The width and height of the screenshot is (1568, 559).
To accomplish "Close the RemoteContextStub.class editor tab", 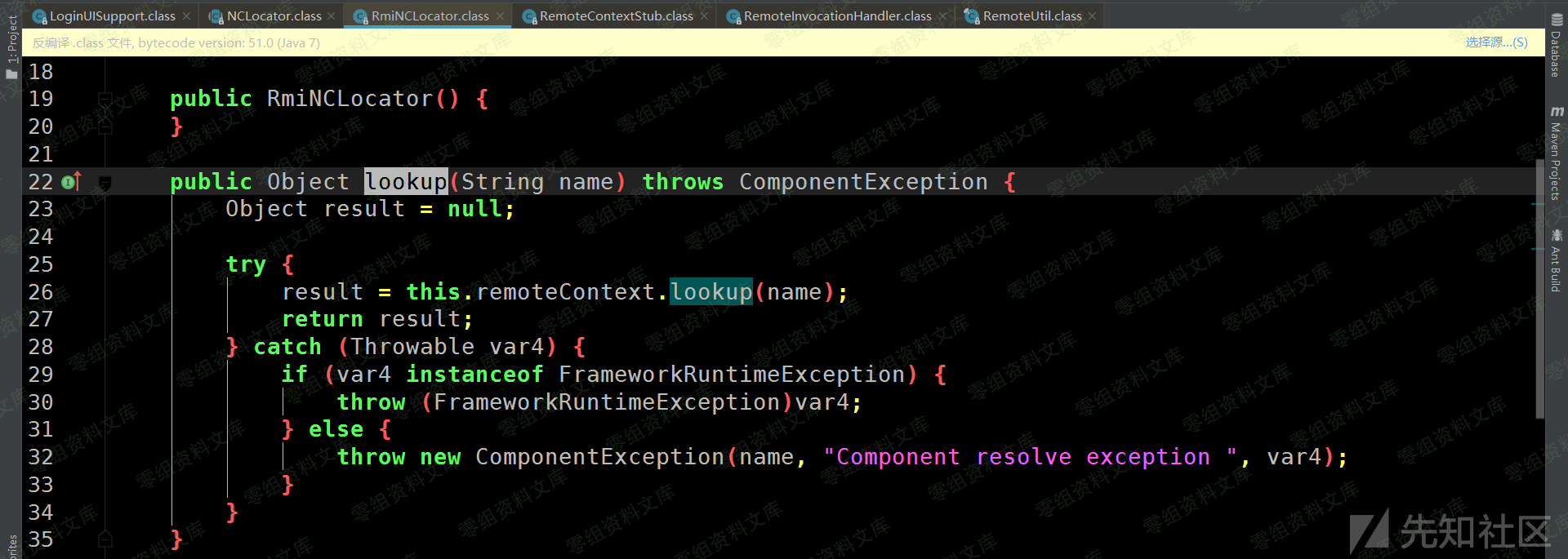I will point(704,16).
